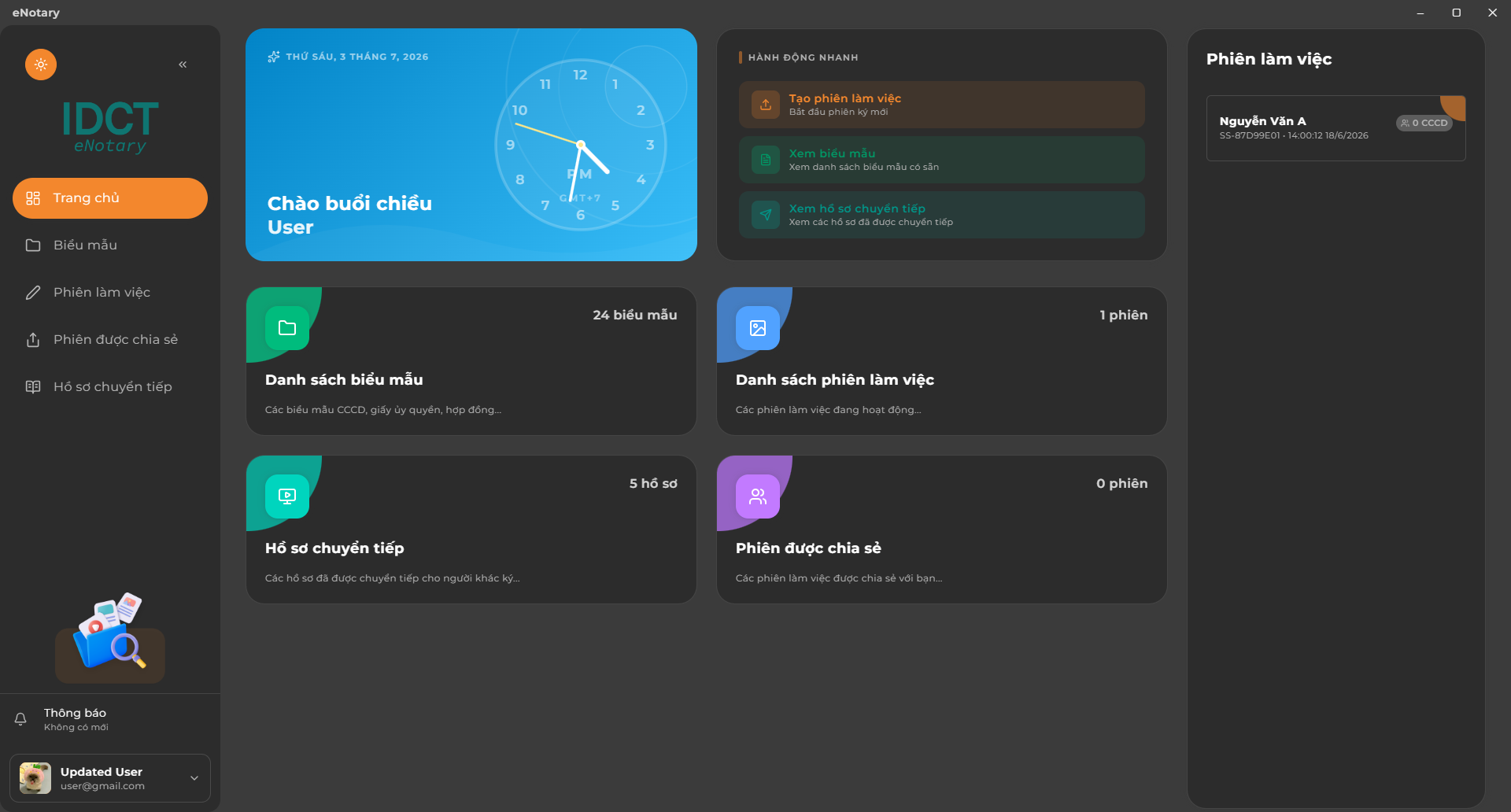Click the 1 phiên count
Screen dimensions: 1511x812
pos(1124,315)
